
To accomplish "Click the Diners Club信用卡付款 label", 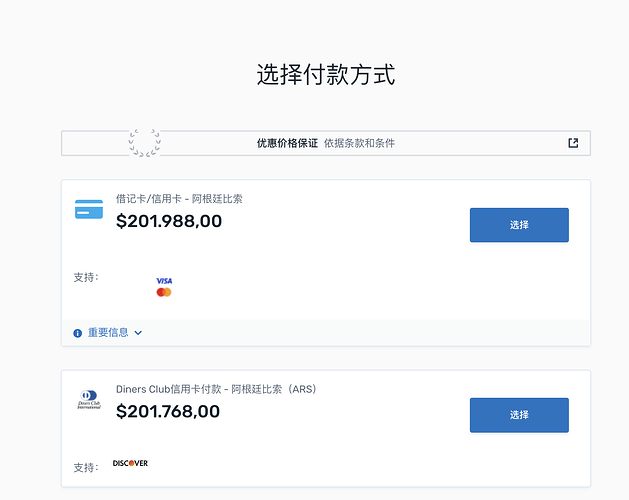I will (216, 389).
